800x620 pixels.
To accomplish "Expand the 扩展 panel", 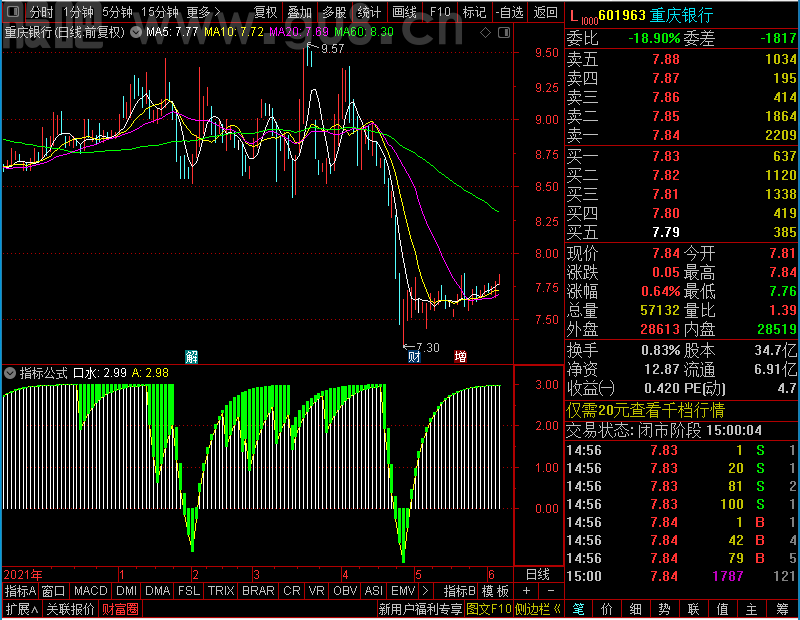I will pos(21,609).
